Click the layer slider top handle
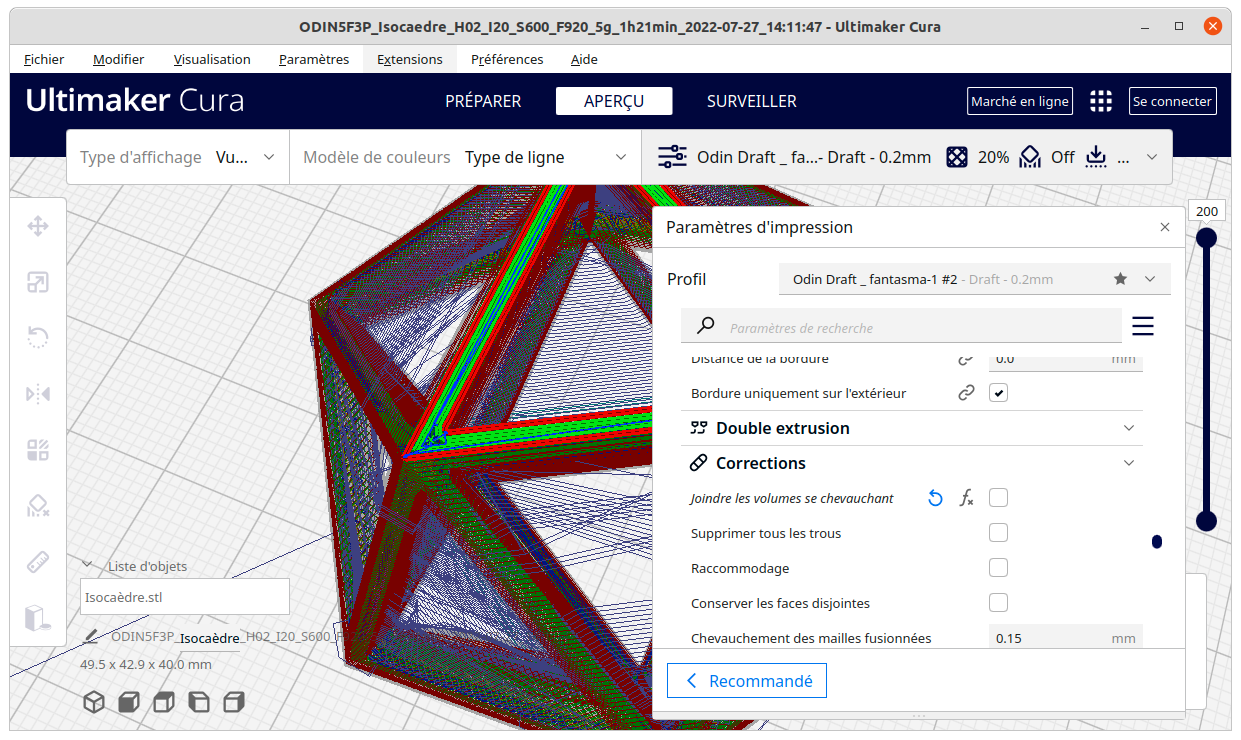The image size is (1241, 740). click(x=1207, y=237)
